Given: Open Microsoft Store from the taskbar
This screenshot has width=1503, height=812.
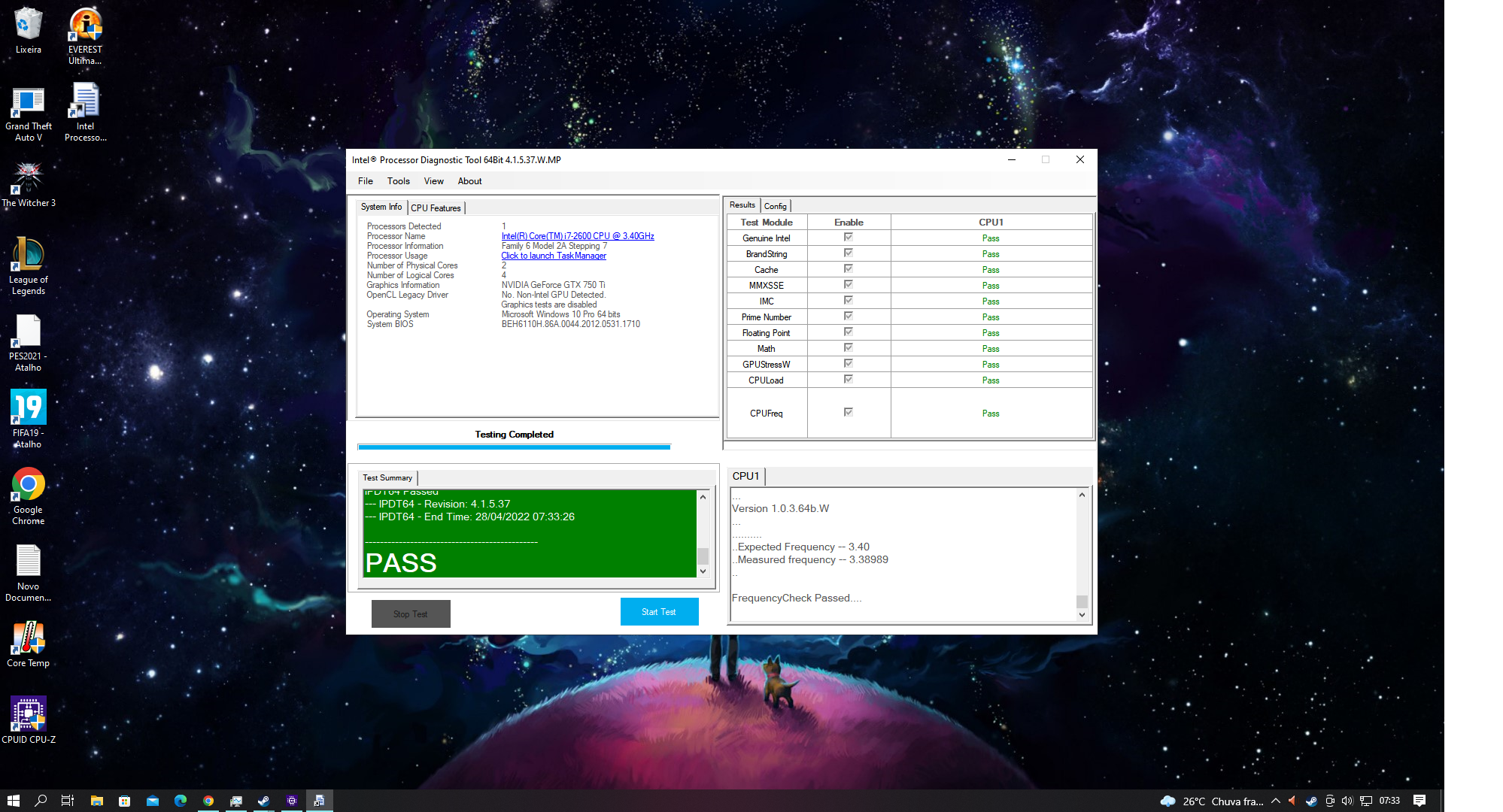Looking at the screenshot, I should [125, 801].
